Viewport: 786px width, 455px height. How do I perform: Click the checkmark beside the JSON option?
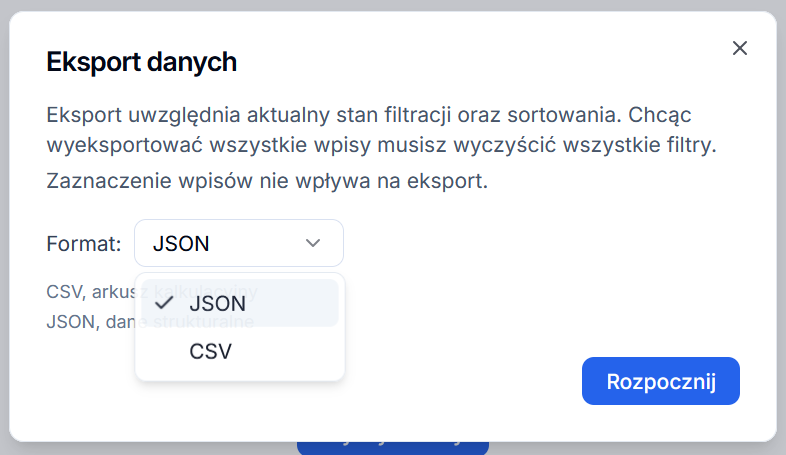pos(166,303)
